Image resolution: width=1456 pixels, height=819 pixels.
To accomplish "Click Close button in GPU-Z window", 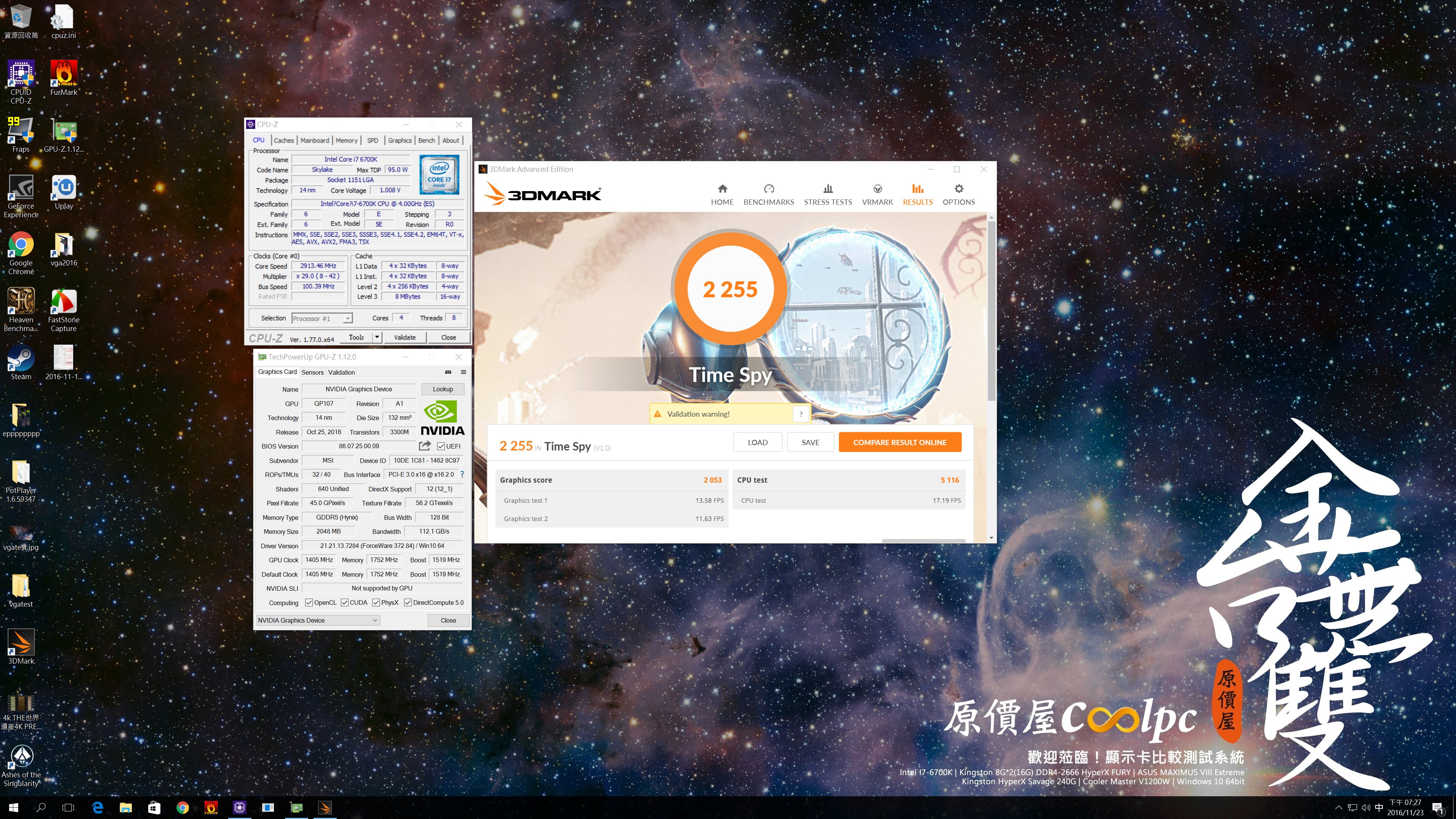I will 448,620.
